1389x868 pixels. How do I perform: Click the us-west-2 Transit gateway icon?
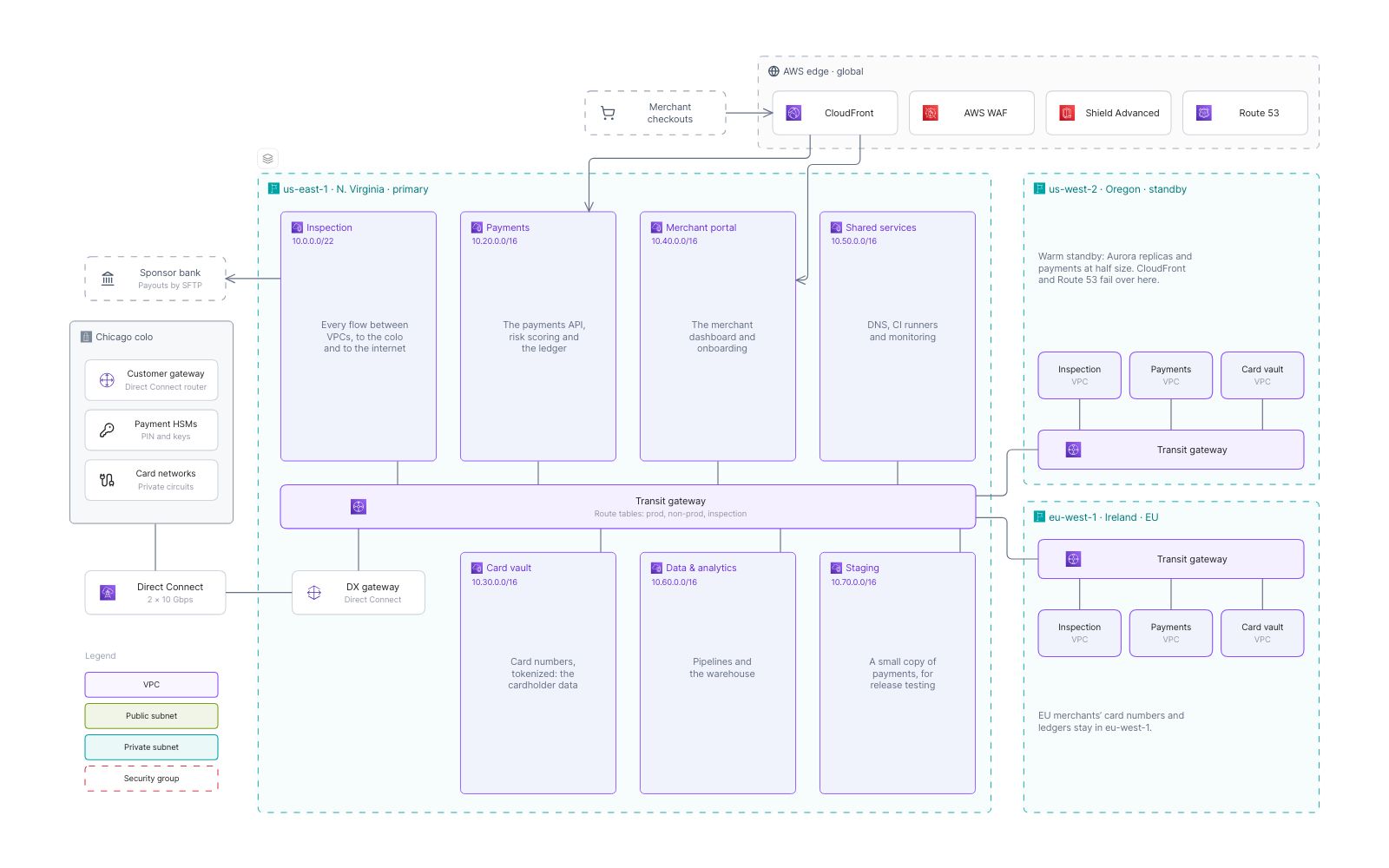pos(1073,450)
